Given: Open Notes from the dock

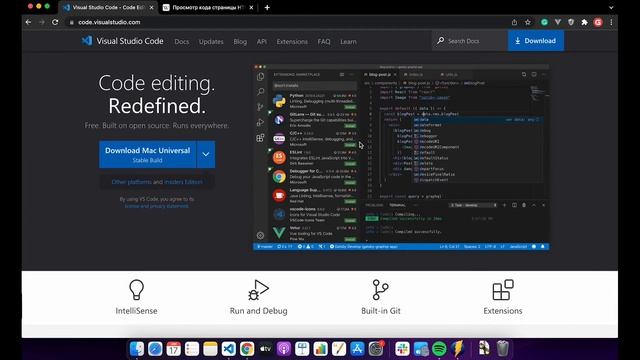Looking at the screenshot, I should (x=210, y=349).
